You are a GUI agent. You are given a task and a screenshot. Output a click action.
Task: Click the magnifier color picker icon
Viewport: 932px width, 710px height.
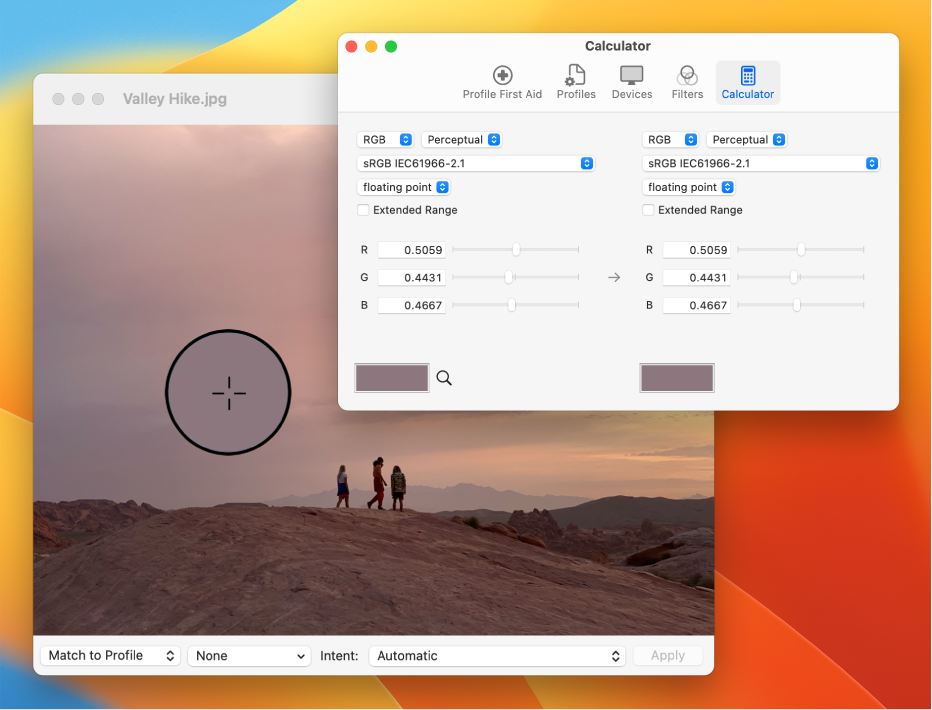[444, 378]
